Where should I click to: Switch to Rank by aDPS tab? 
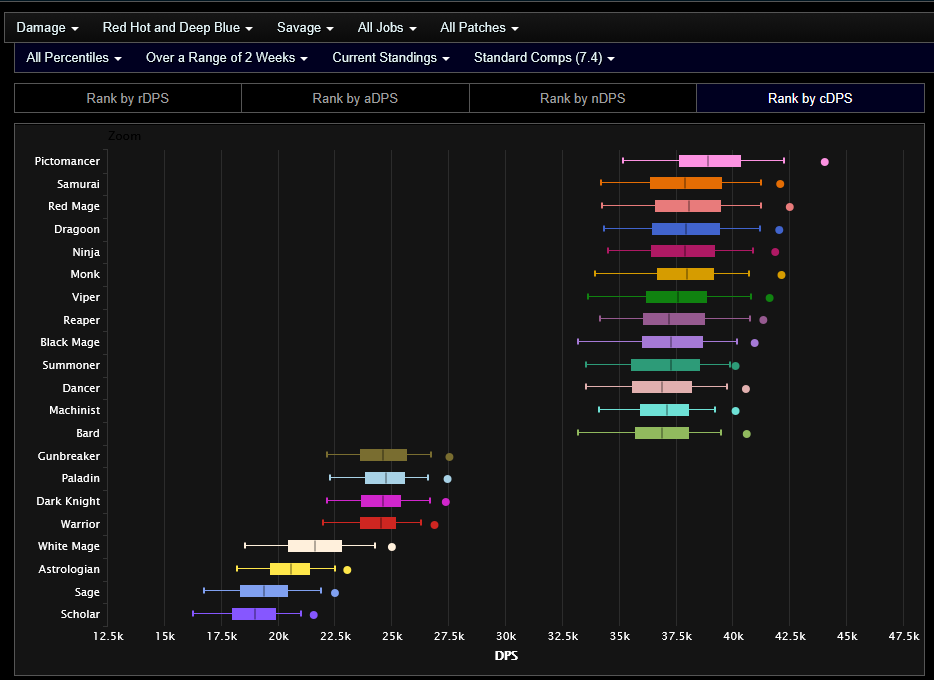[x=355, y=98]
